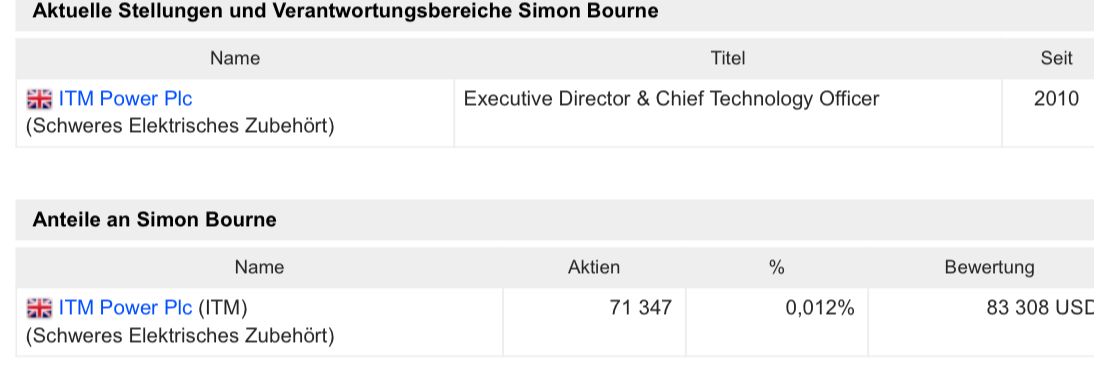Select the Titel column header
Screen dimensions: 1094x366
(x=728, y=58)
